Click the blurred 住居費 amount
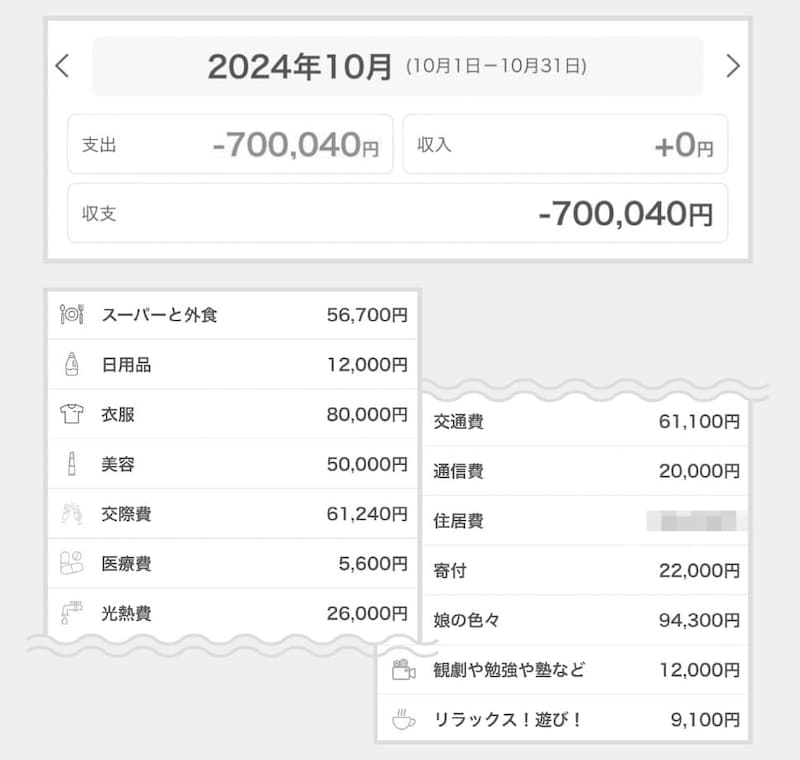The height and width of the screenshot is (760, 800). coord(690,520)
